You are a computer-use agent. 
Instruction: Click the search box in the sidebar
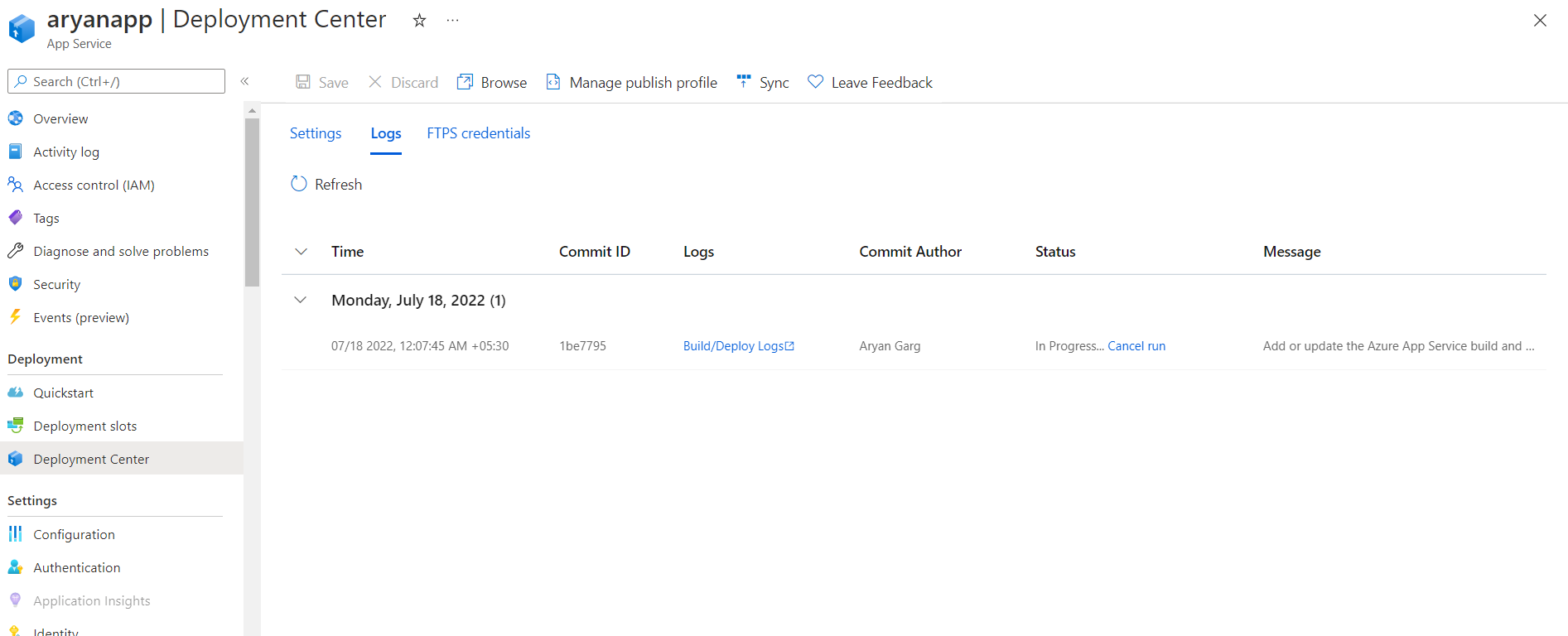coord(116,81)
